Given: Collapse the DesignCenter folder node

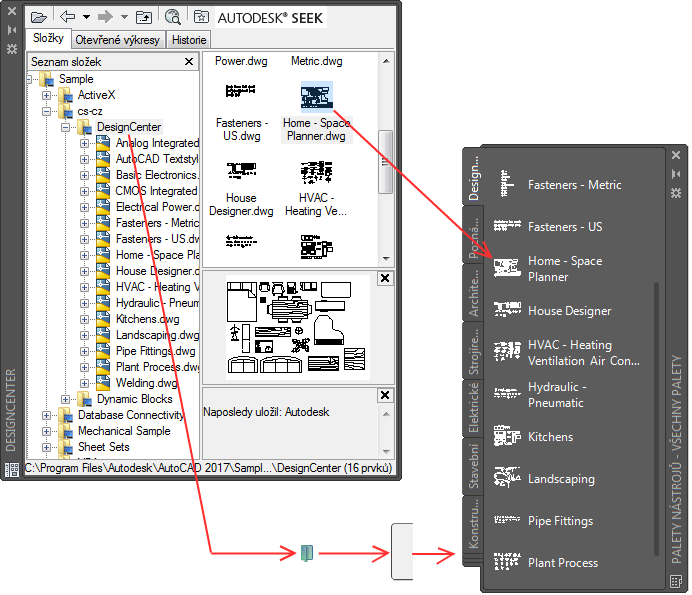Looking at the screenshot, I should (65, 128).
